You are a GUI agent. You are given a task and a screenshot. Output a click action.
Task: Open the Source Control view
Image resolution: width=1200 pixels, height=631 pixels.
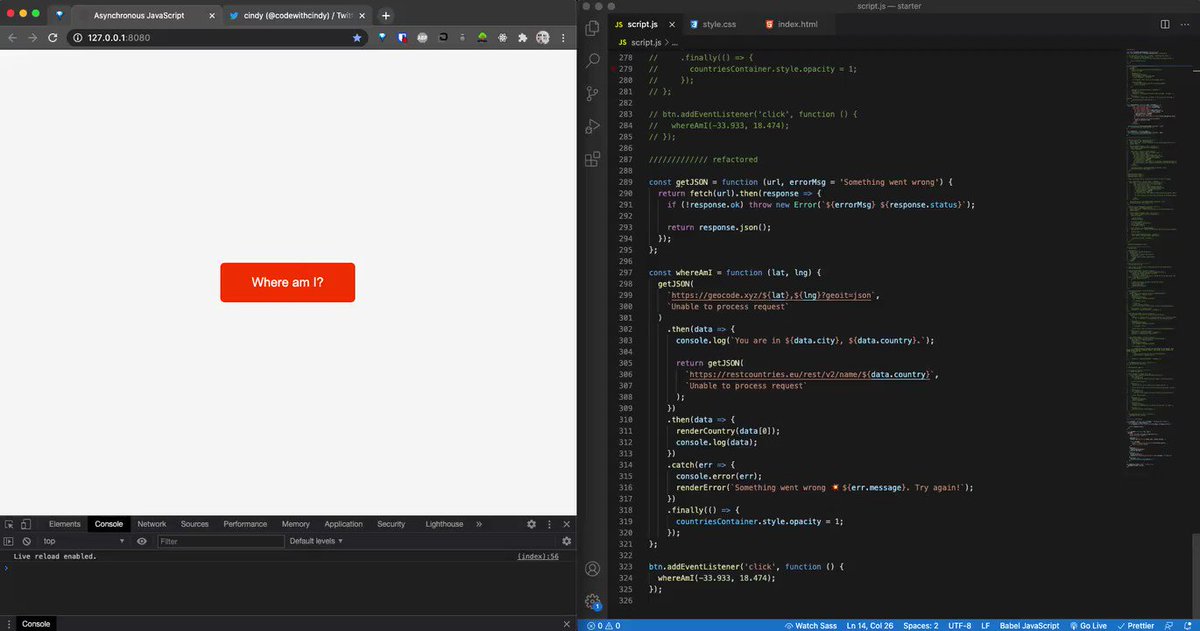[x=592, y=93]
